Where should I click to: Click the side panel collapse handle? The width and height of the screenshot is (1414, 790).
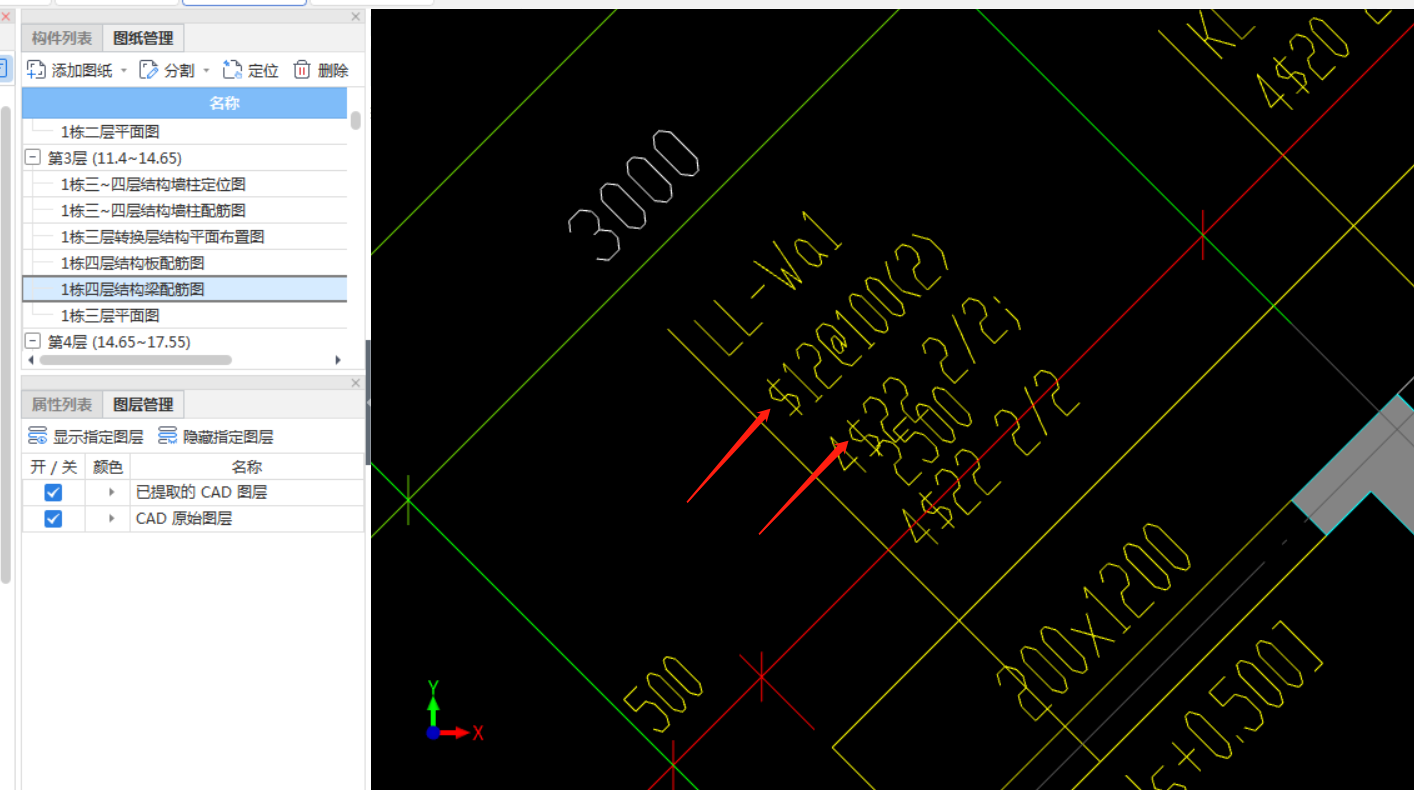(x=368, y=402)
